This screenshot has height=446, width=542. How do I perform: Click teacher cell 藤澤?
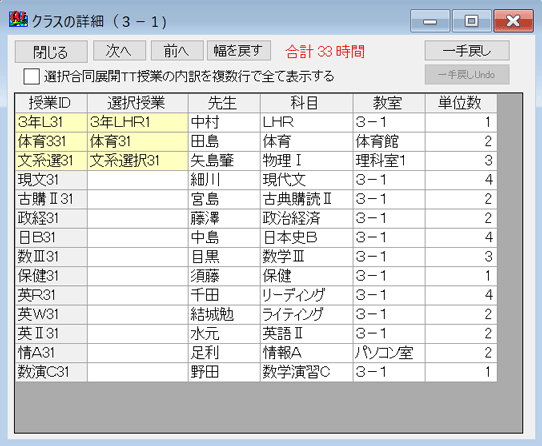[x=224, y=218]
